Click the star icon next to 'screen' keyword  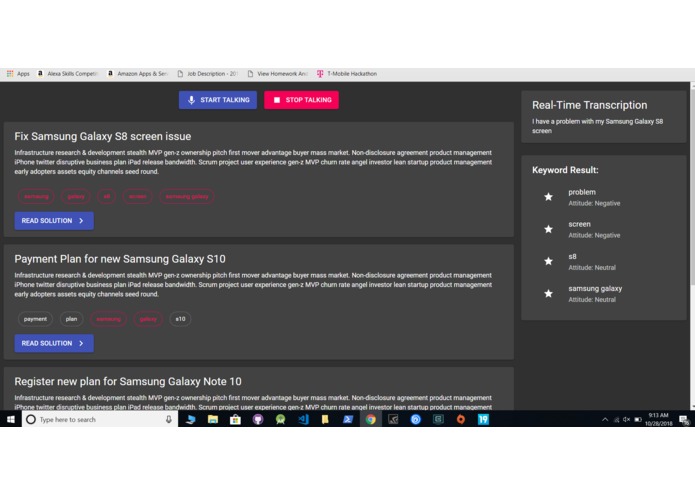click(548, 229)
